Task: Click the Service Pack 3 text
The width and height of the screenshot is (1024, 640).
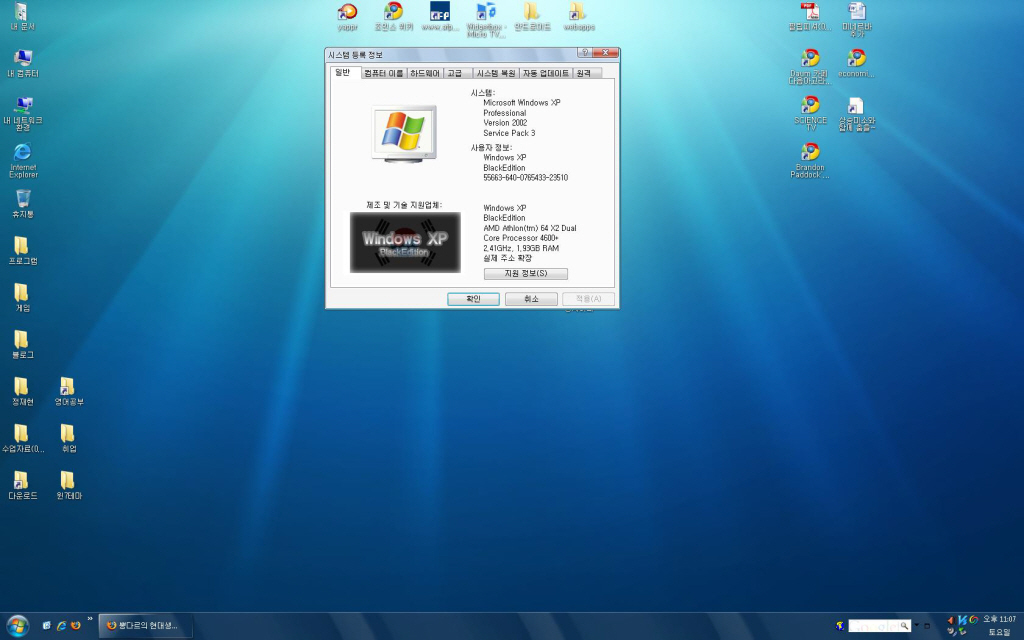Action: (x=509, y=133)
